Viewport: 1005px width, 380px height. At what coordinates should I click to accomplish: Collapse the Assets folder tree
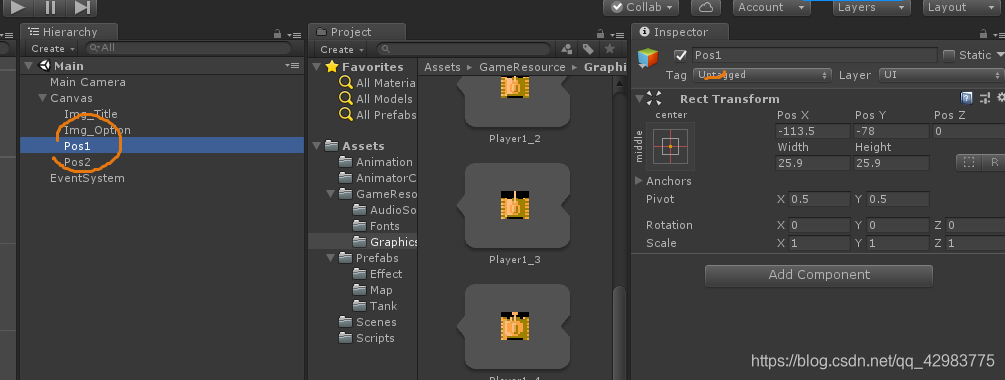click(x=317, y=145)
